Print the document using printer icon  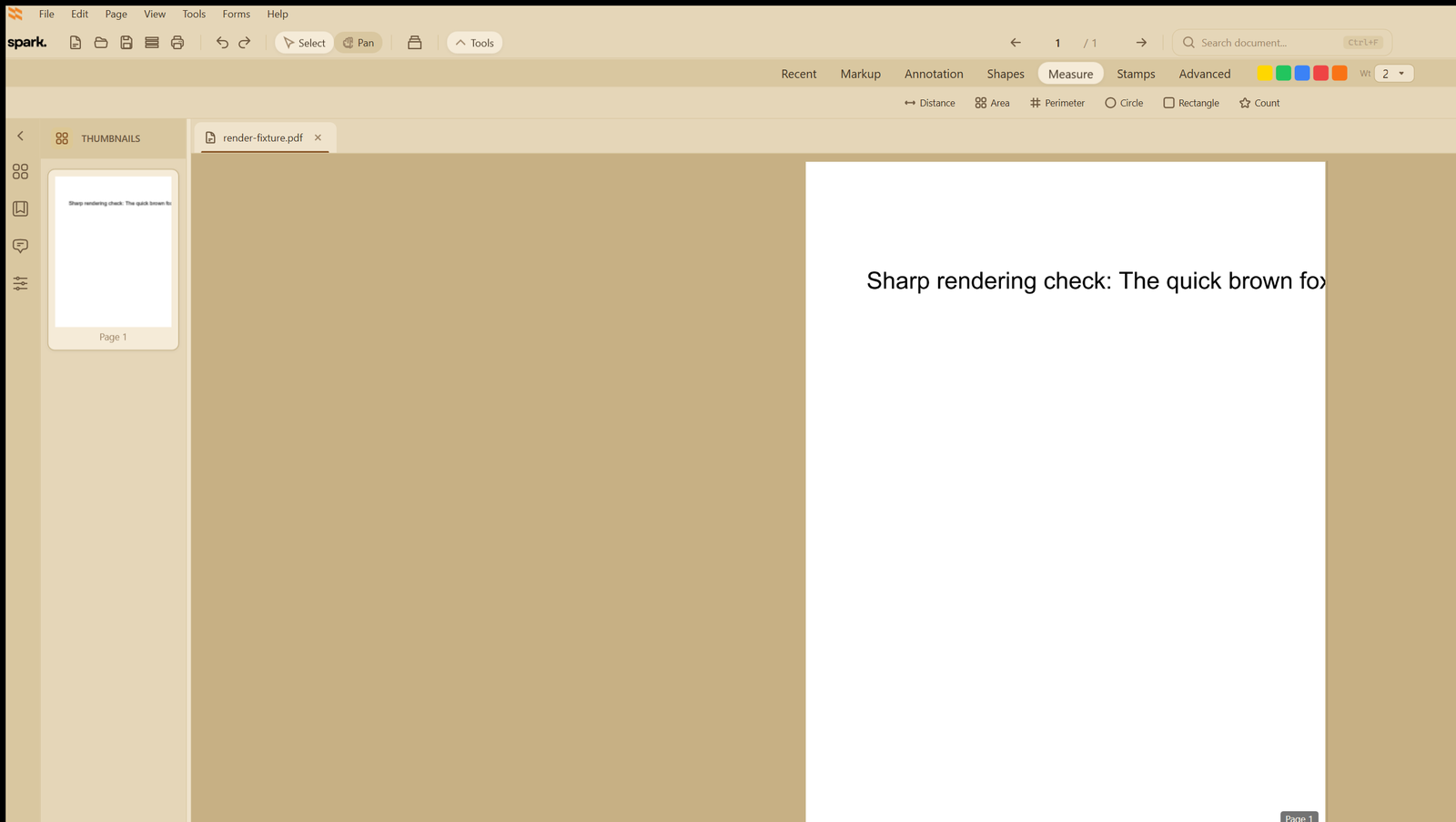[x=177, y=43]
